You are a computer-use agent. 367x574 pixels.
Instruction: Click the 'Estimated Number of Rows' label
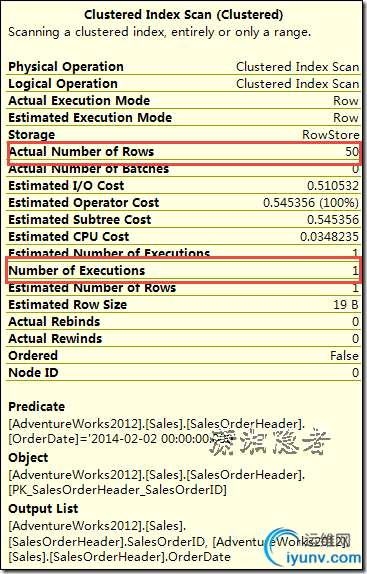92,288
